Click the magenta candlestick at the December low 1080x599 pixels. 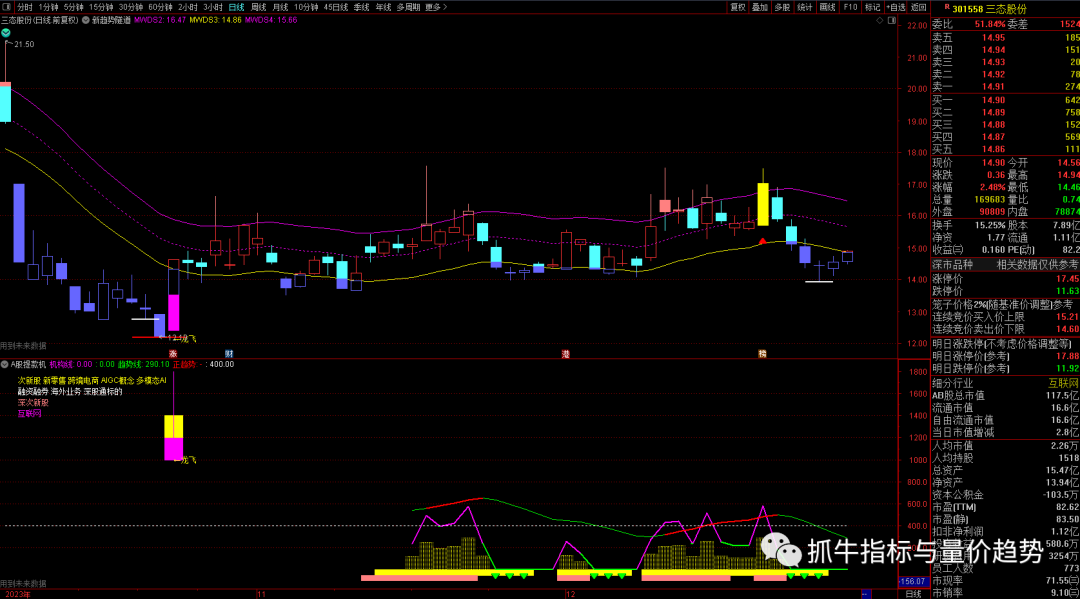pos(174,312)
